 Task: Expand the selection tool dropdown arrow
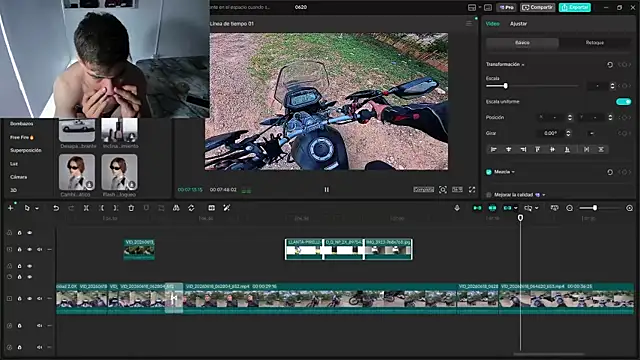(37, 209)
